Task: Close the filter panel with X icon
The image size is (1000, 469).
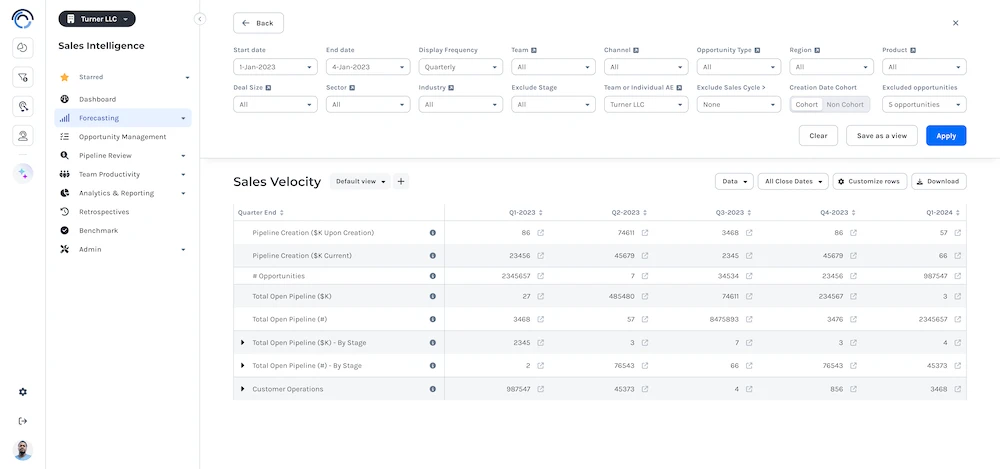Action: [955, 23]
